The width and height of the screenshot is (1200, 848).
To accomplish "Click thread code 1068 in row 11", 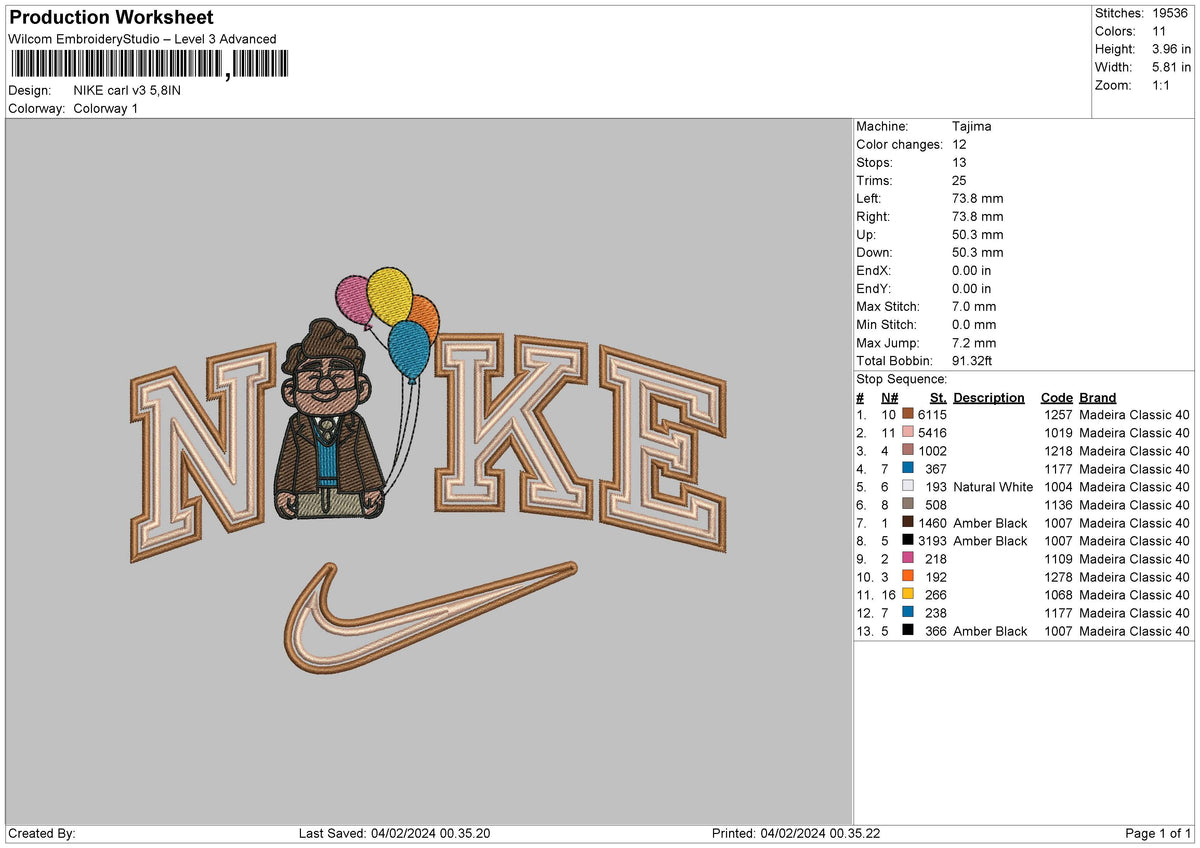I will [x=1058, y=595].
